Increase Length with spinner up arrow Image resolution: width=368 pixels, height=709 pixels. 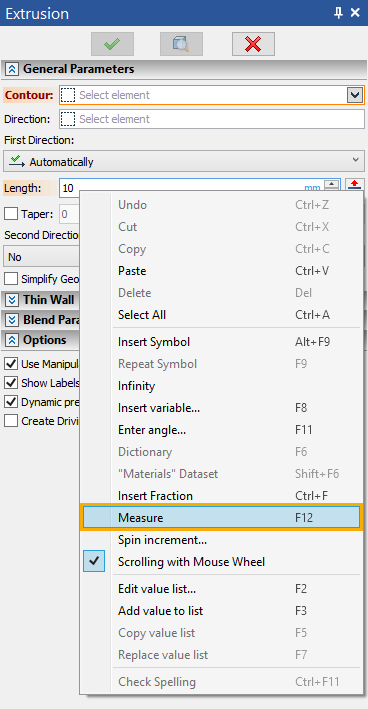(x=332, y=183)
